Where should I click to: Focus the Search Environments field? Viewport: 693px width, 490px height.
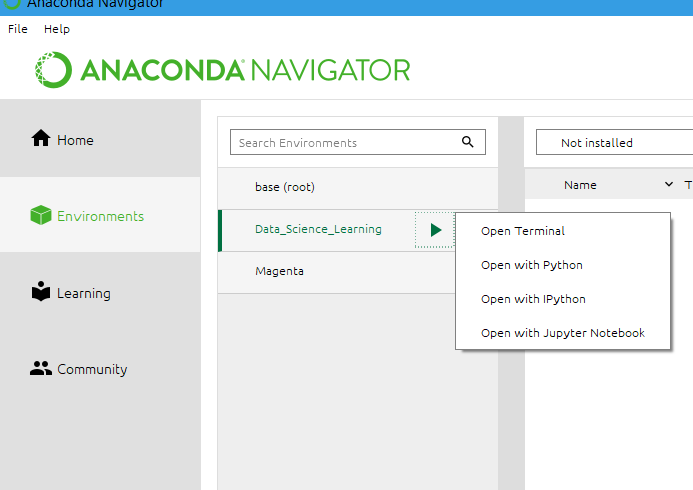point(358,142)
